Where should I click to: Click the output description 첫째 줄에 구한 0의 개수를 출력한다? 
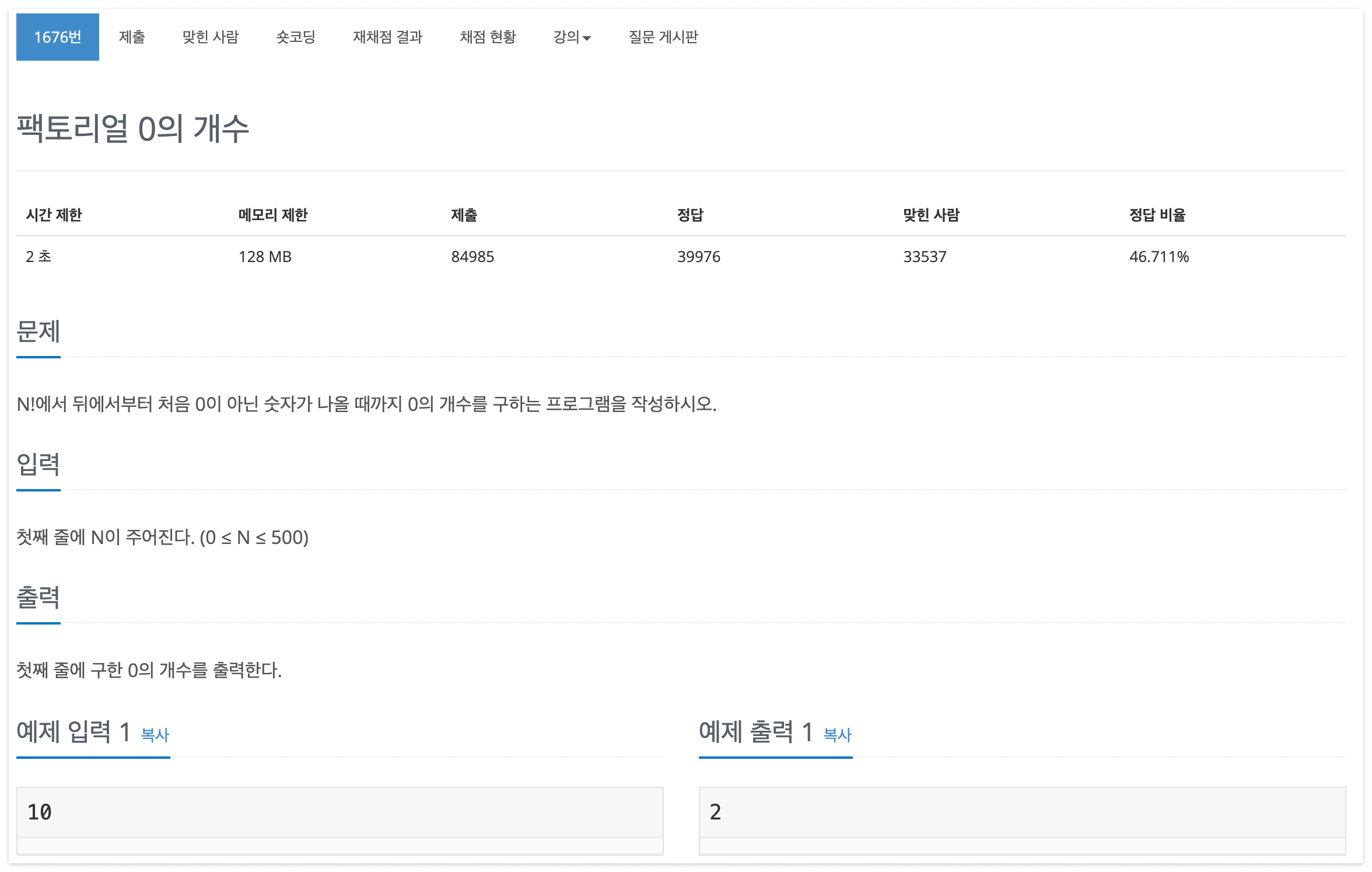click(149, 670)
